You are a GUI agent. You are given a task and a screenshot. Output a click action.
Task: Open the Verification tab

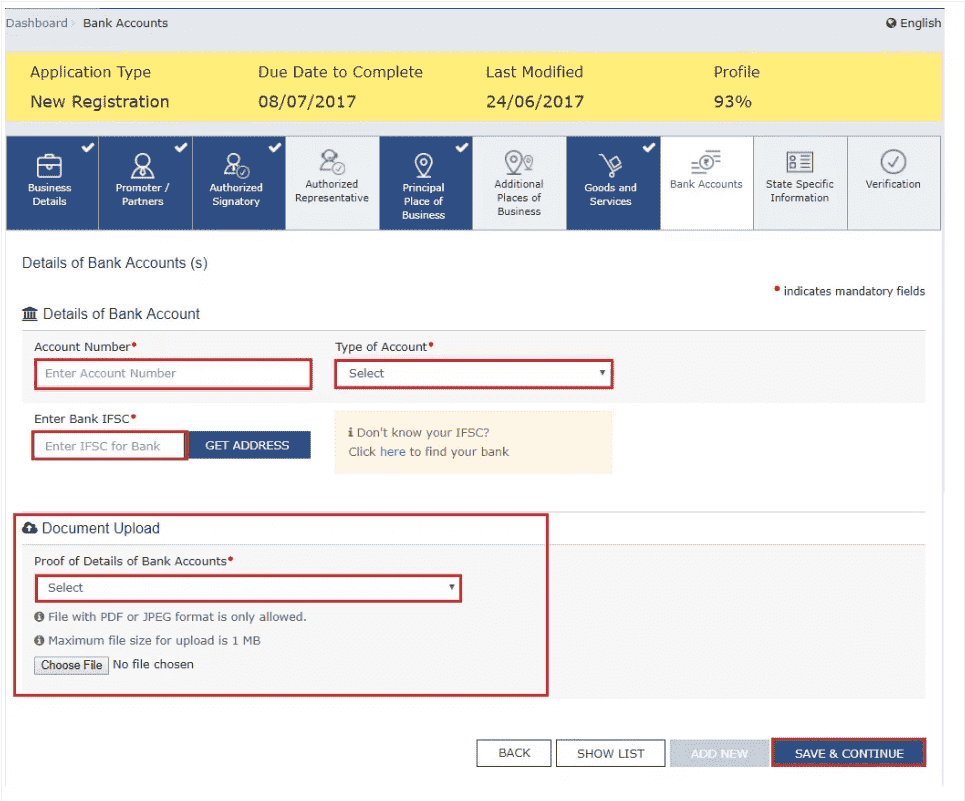point(894,183)
